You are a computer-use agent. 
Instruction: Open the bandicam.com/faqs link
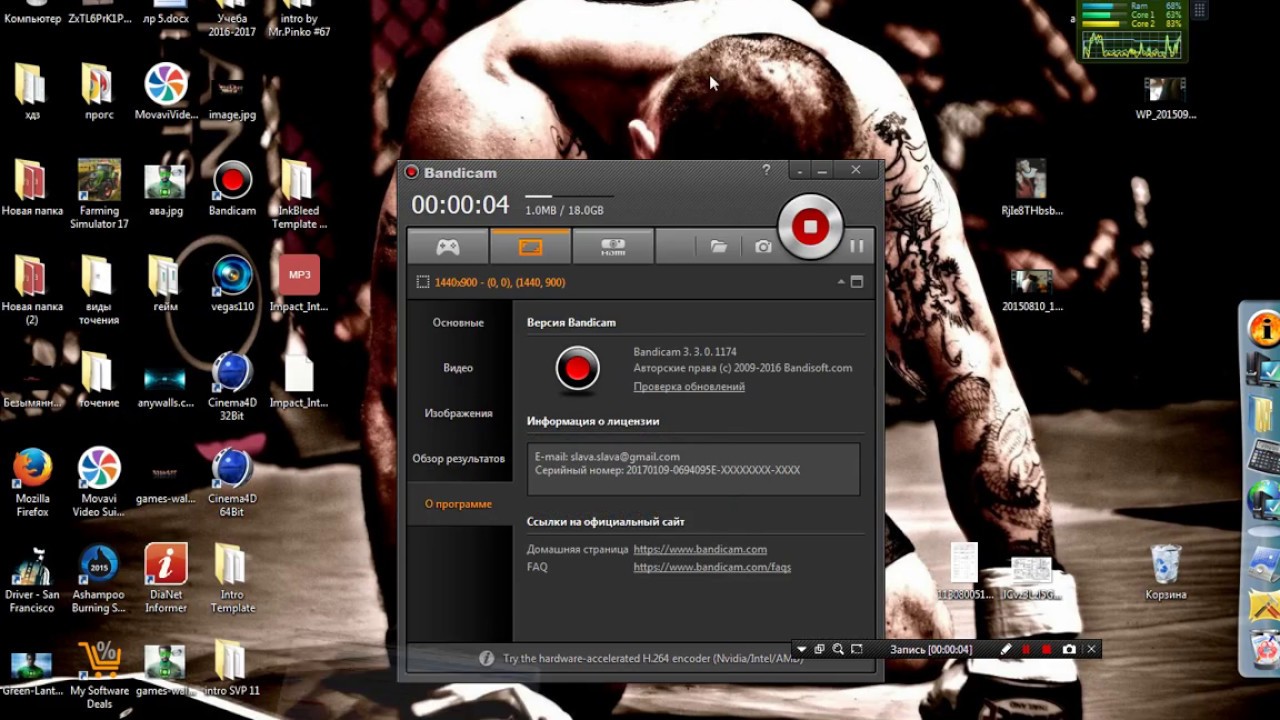[x=712, y=567]
